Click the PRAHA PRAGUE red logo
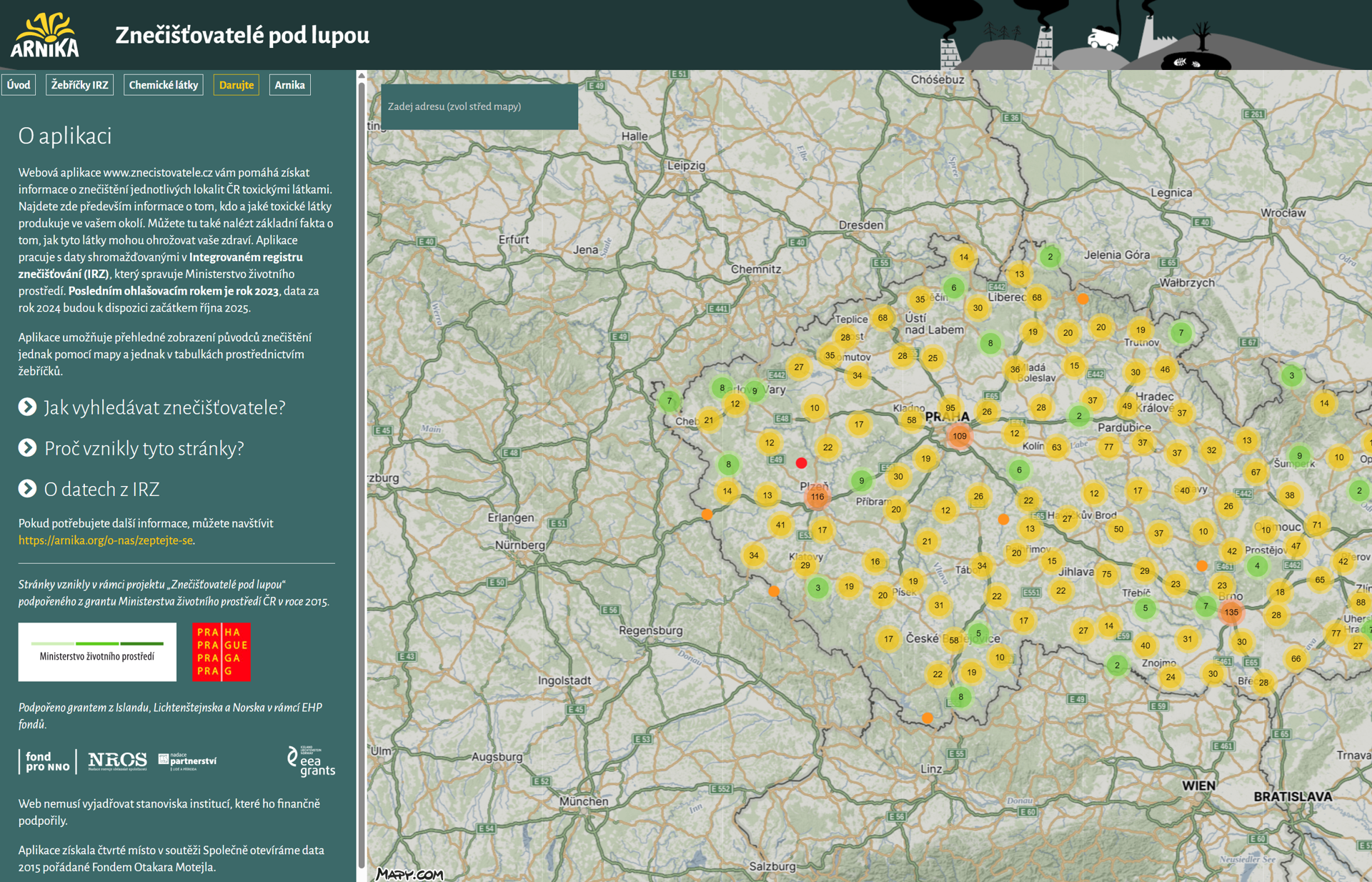This screenshot has width=1372, height=882. pos(222,652)
